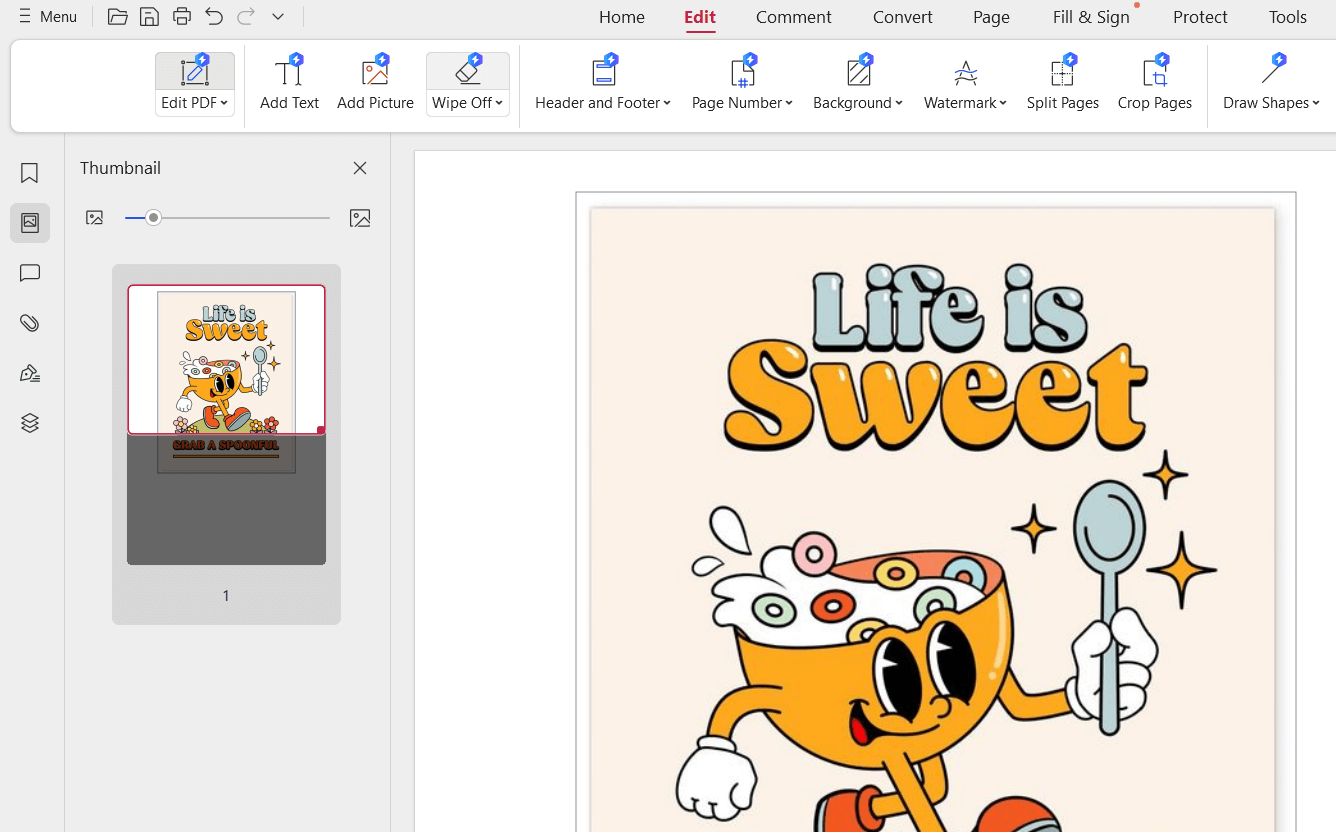The image size is (1336, 832).
Task: Select the Edit PDF tool
Action: click(x=194, y=80)
